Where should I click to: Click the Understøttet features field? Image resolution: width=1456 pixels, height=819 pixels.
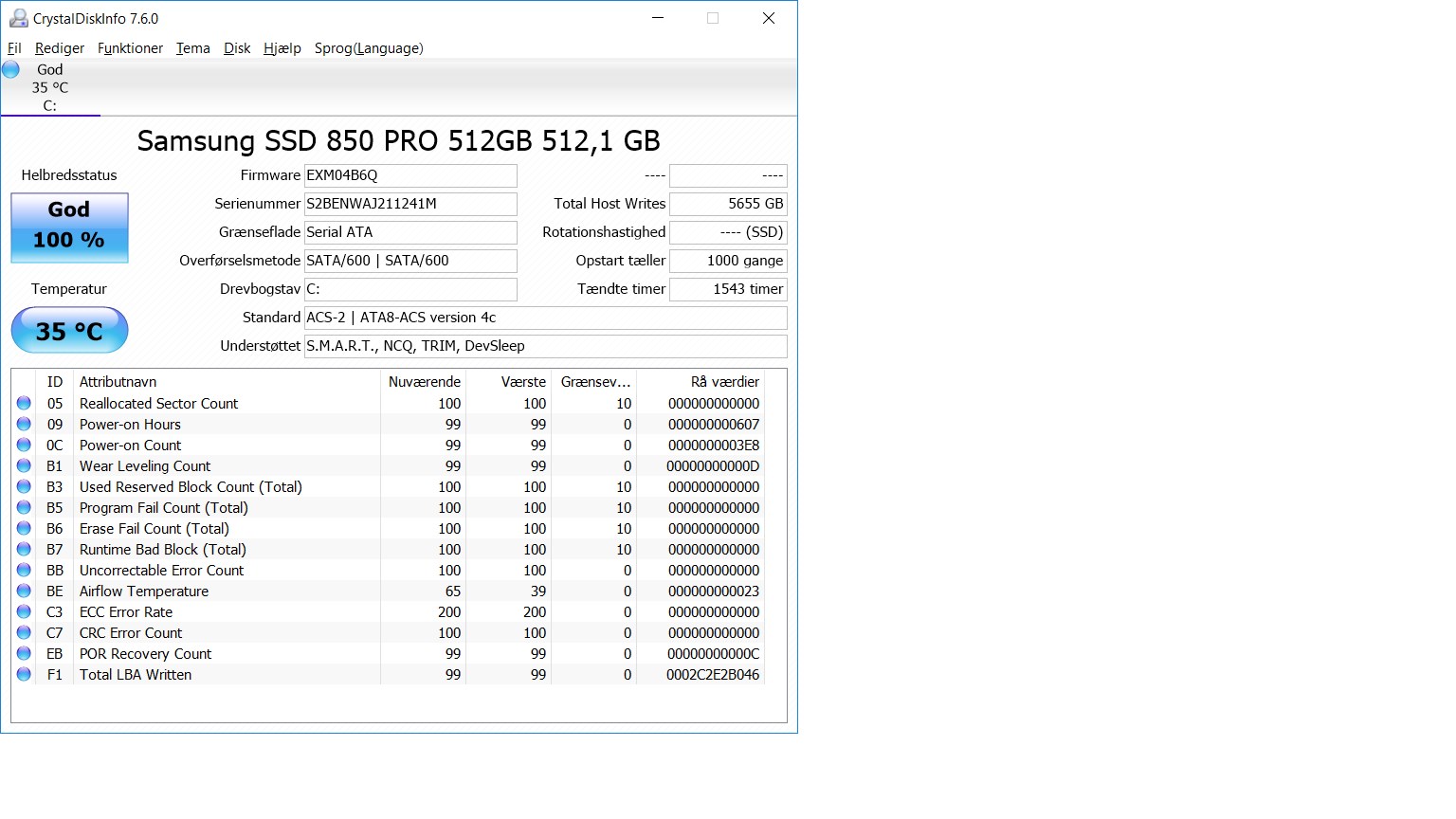pyautogui.click(x=546, y=346)
